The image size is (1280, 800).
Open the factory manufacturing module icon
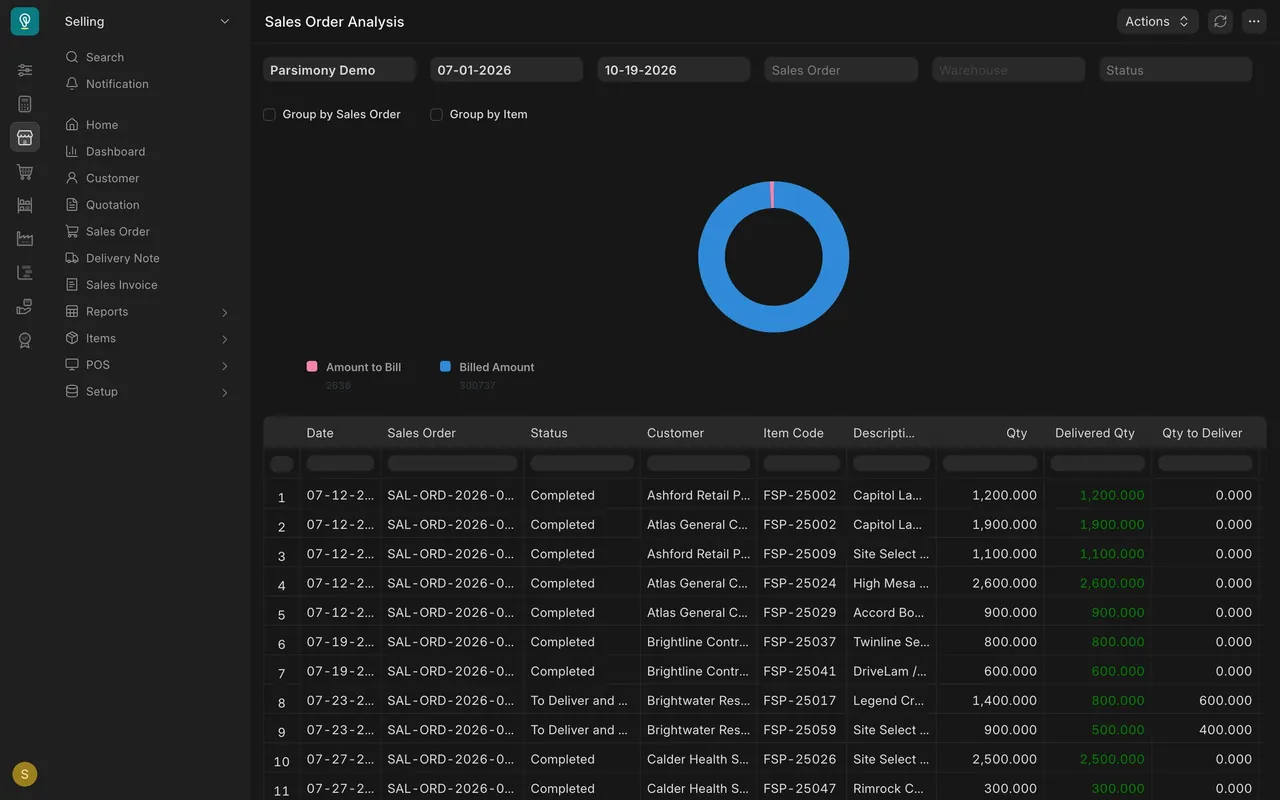click(x=25, y=239)
